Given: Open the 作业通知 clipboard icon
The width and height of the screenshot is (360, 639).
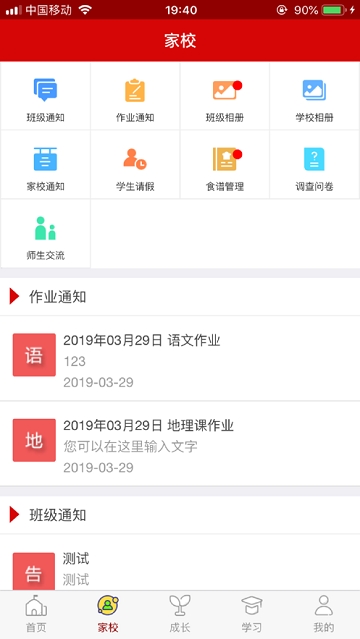Looking at the screenshot, I should tap(135, 90).
